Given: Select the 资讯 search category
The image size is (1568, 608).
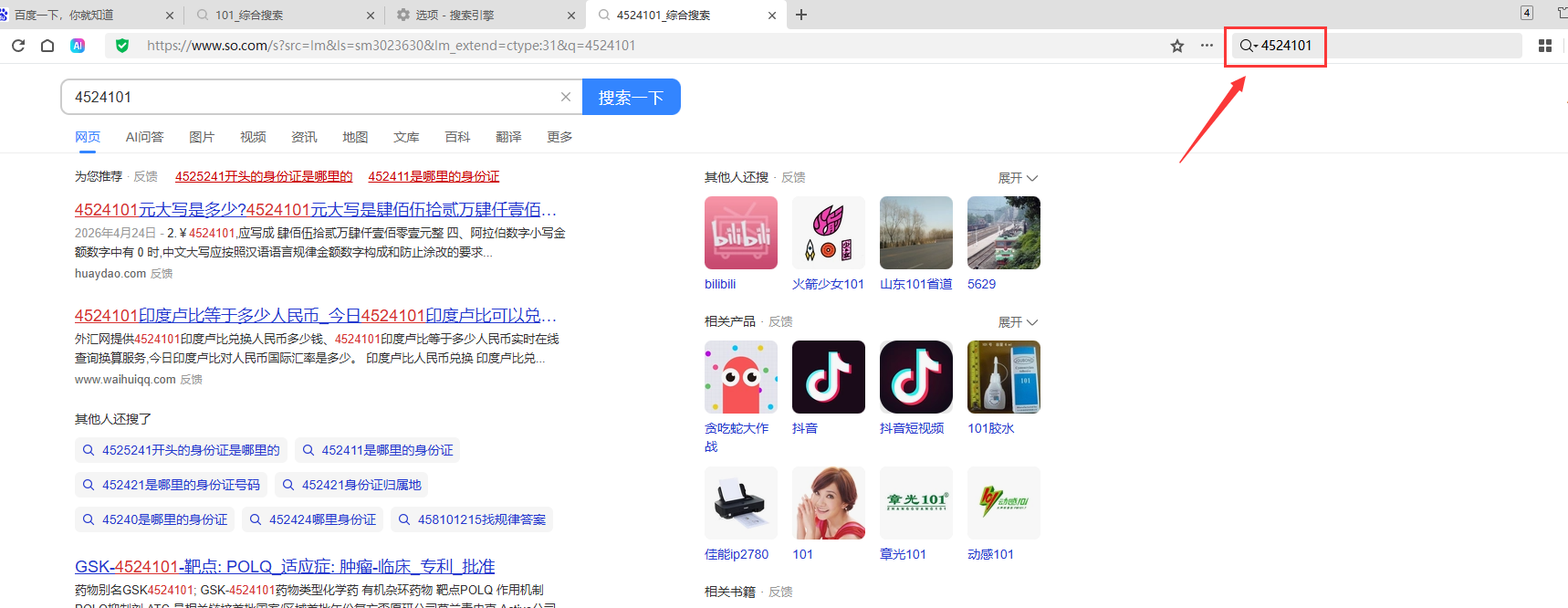Looking at the screenshot, I should pyautogui.click(x=304, y=137).
